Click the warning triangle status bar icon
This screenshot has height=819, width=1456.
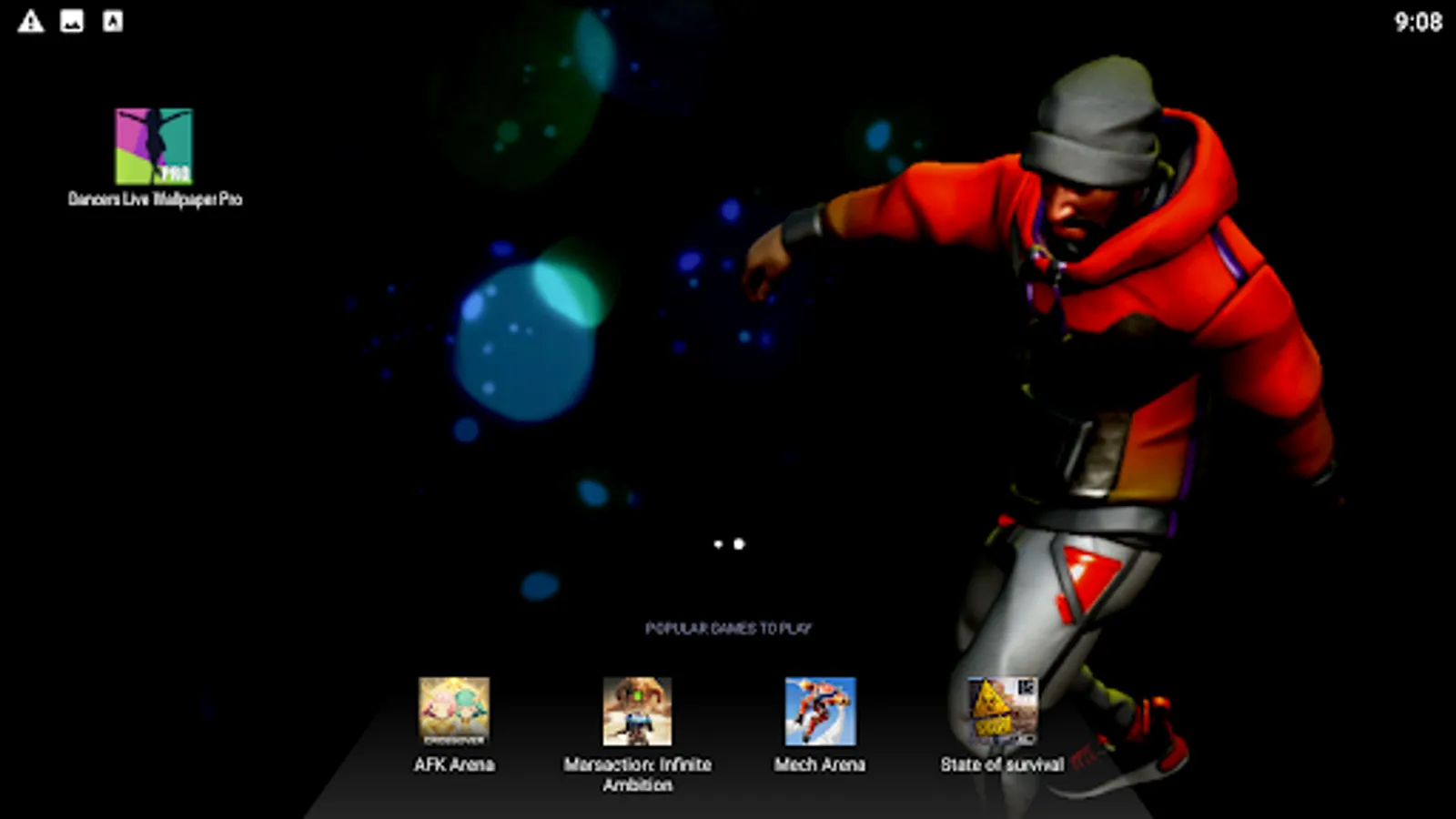point(31,21)
